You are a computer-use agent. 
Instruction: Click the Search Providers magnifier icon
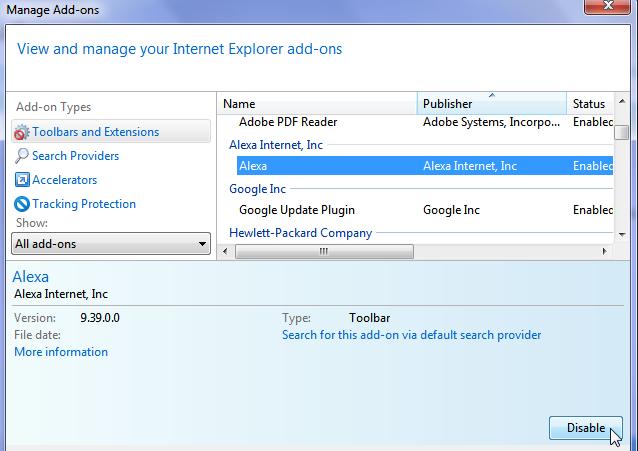click(22, 156)
